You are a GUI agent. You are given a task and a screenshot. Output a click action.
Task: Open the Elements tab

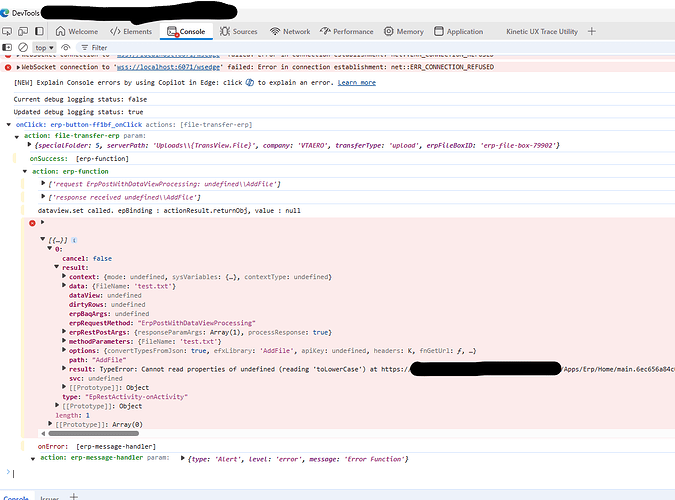pyautogui.click(x=131, y=31)
